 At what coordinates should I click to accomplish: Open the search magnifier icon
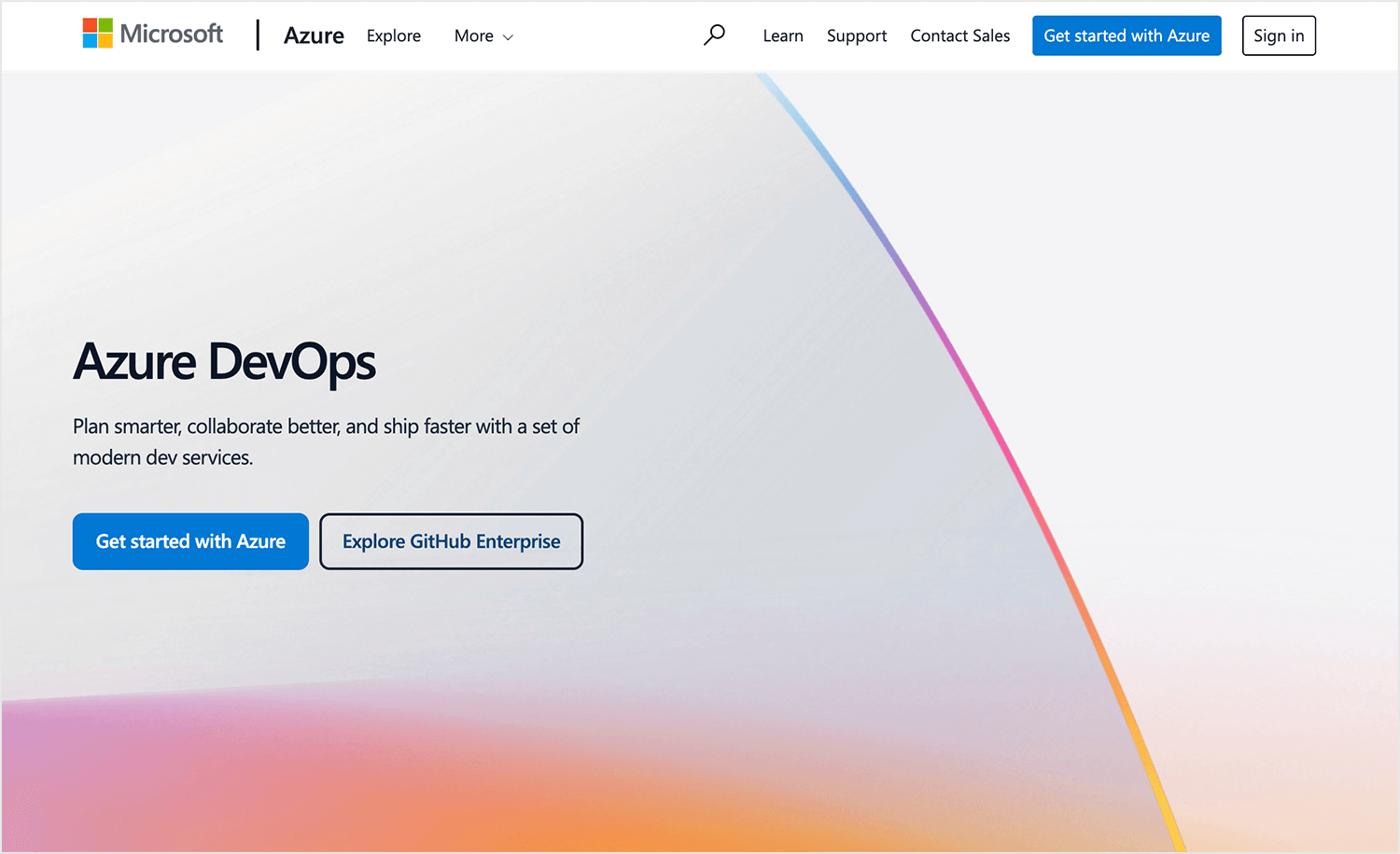point(714,35)
